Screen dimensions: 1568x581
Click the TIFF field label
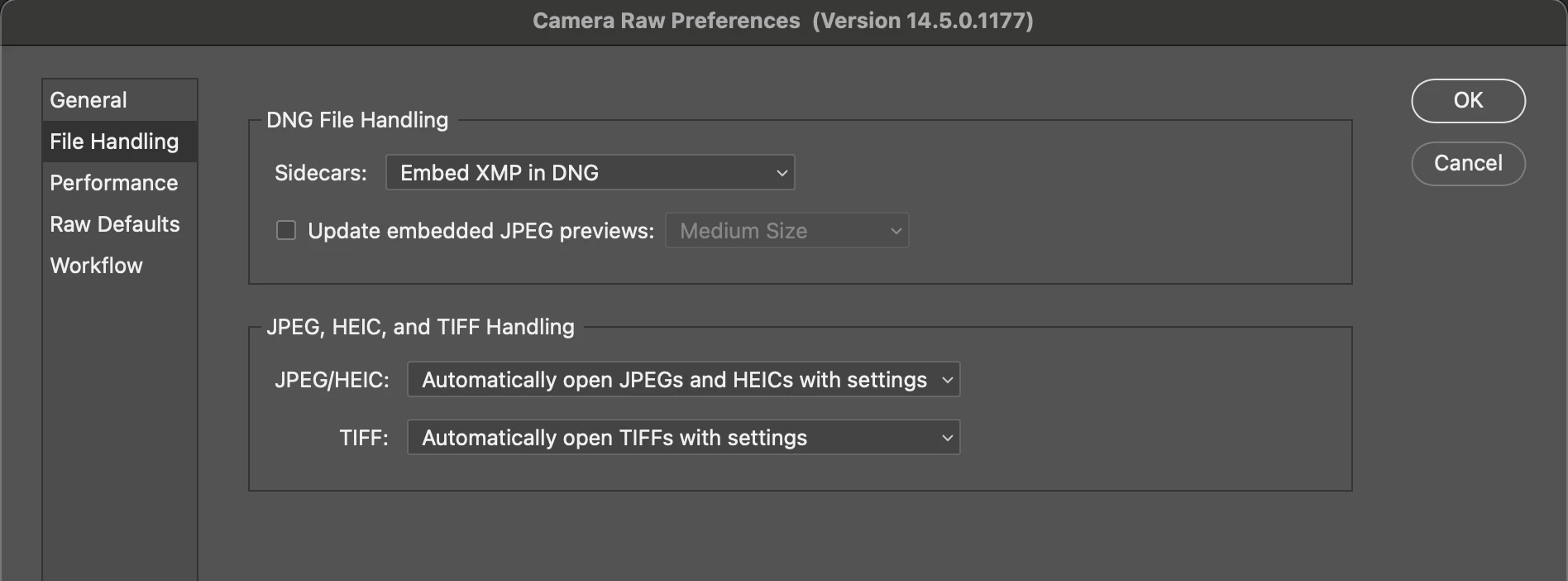364,438
